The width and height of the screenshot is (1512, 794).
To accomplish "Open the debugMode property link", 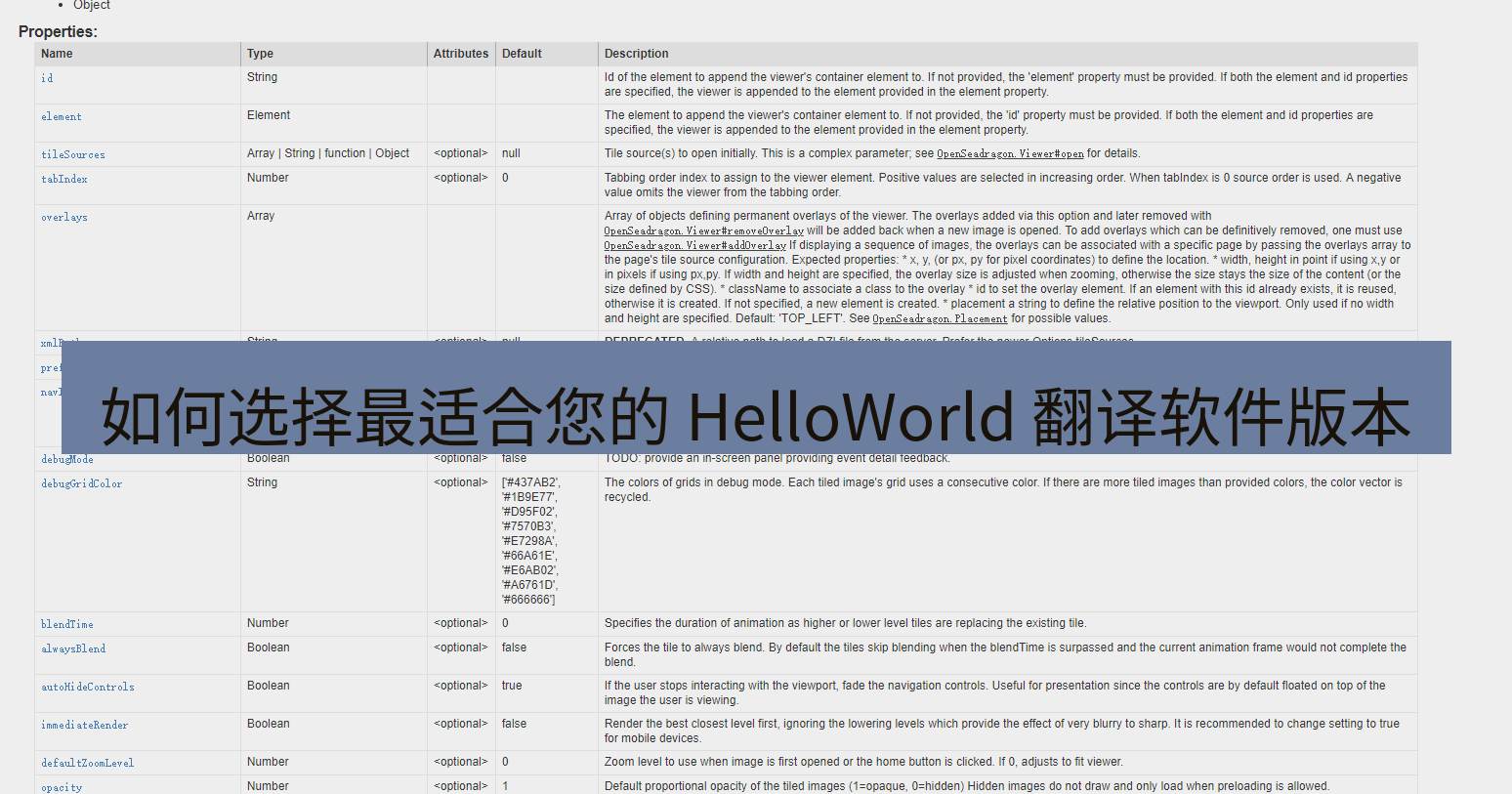I will coord(67,459).
